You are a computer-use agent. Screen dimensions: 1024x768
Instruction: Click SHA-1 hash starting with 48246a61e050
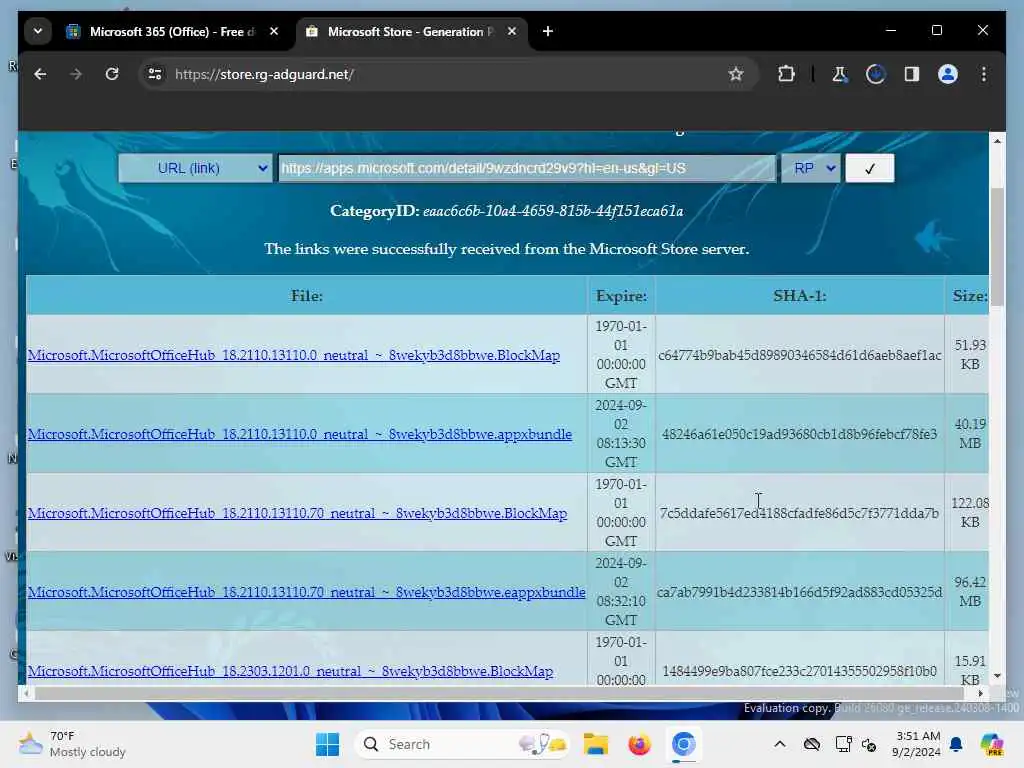[x=799, y=434]
